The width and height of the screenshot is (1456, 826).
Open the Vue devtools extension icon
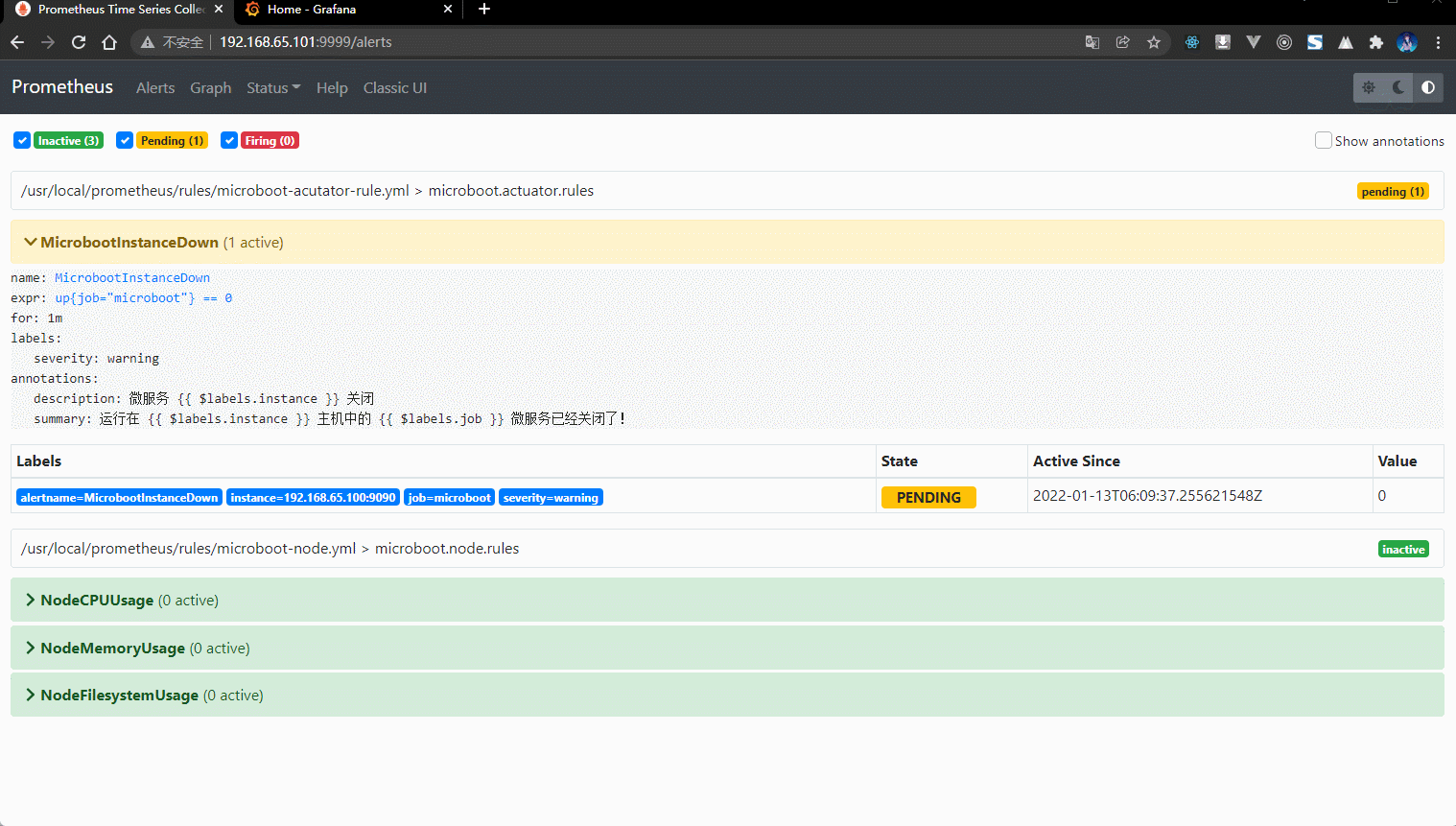pos(1254,42)
